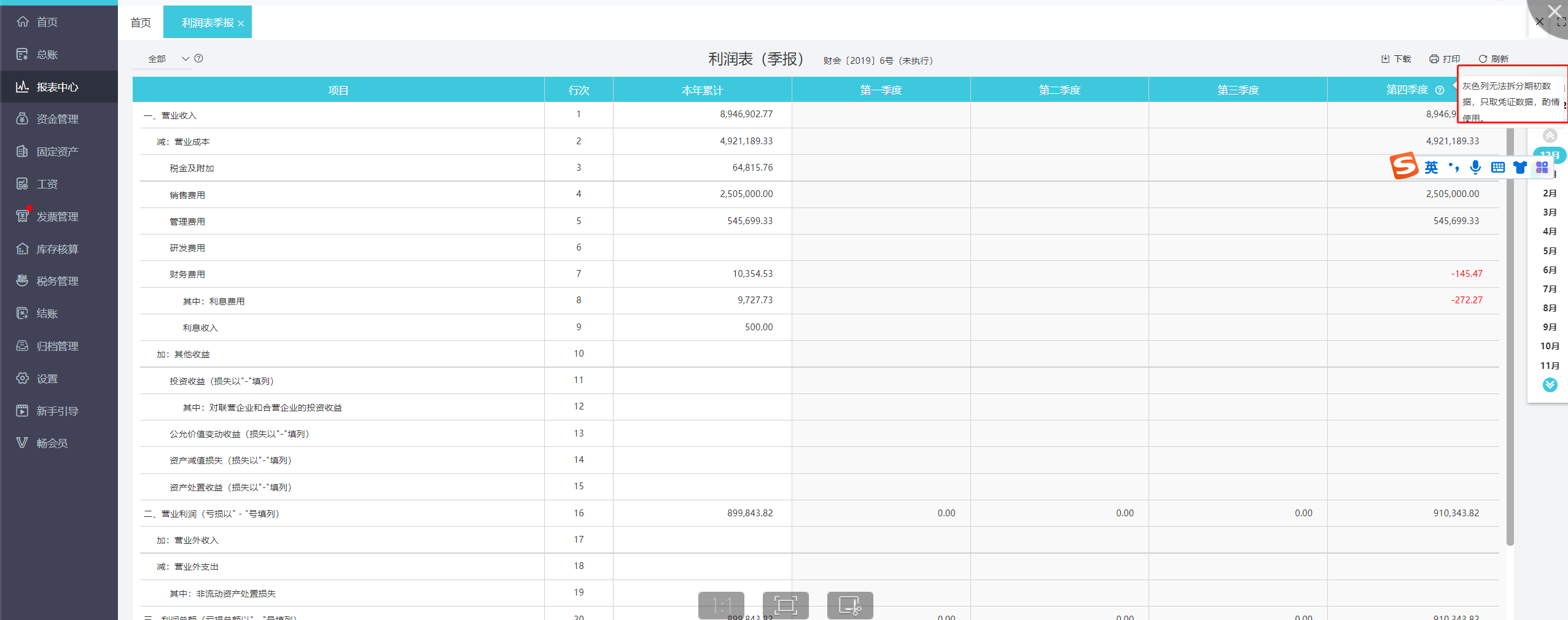The image size is (1568, 620).
Task: Click the 1:1 actual size button
Action: (x=721, y=606)
